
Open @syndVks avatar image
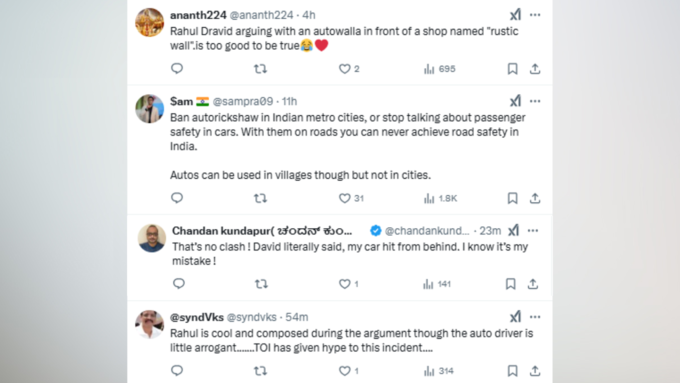pyautogui.click(x=150, y=324)
